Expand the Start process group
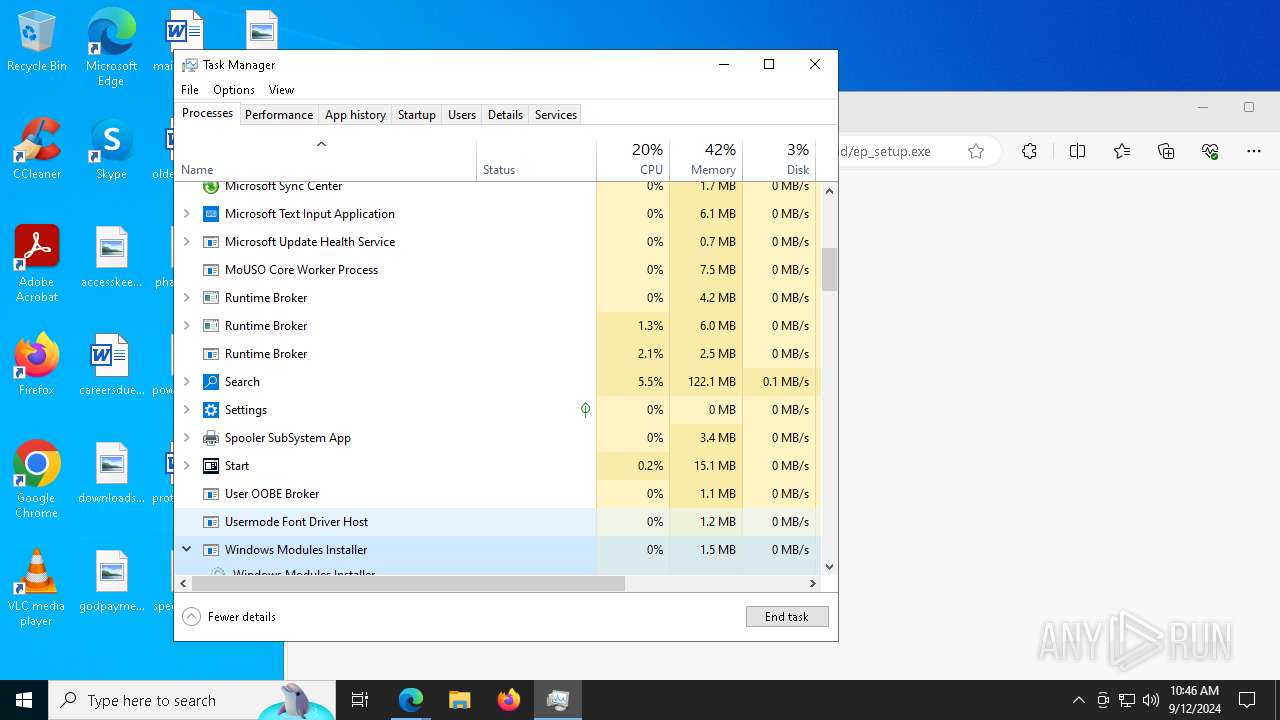The width and height of the screenshot is (1280, 720). point(186,466)
